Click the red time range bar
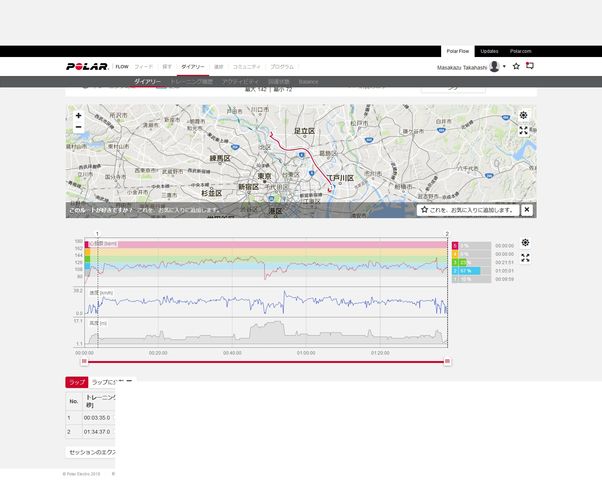The height and width of the screenshot is (480, 602). pos(266,361)
